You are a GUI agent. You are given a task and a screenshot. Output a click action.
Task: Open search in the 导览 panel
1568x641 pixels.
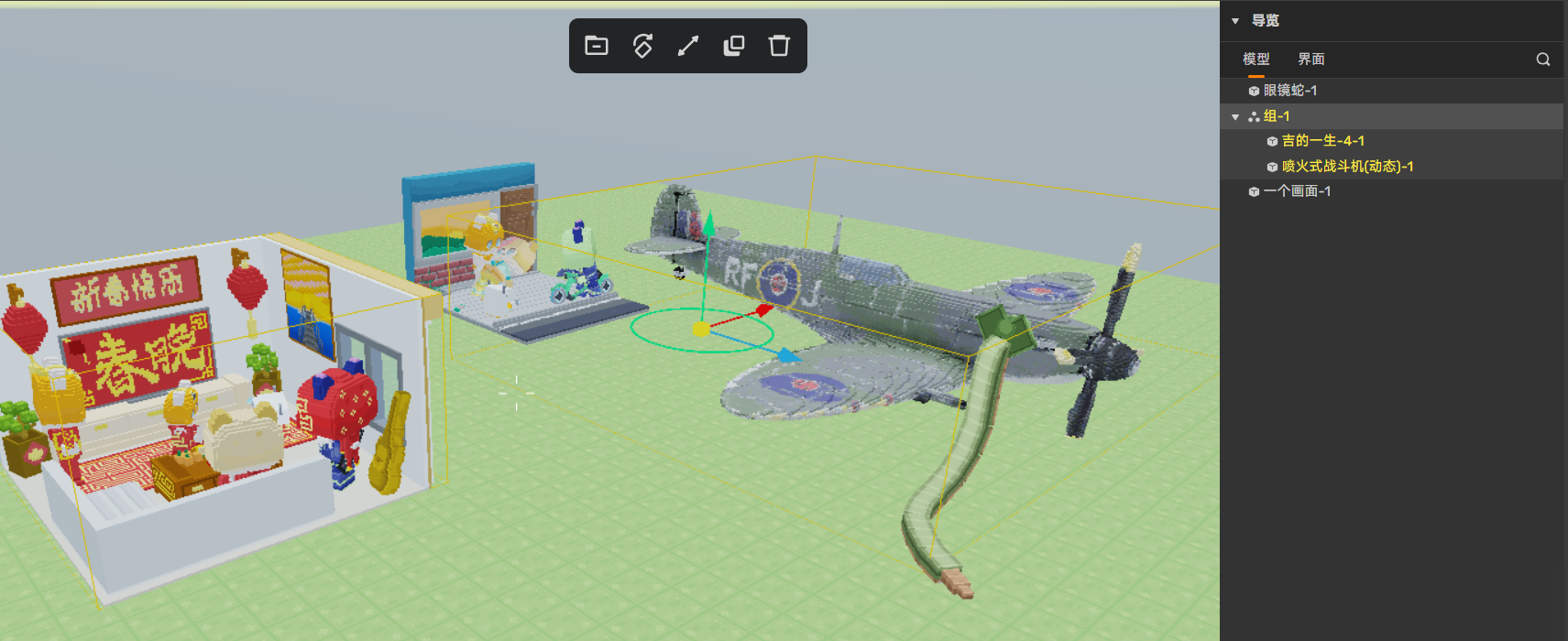coord(1543,60)
